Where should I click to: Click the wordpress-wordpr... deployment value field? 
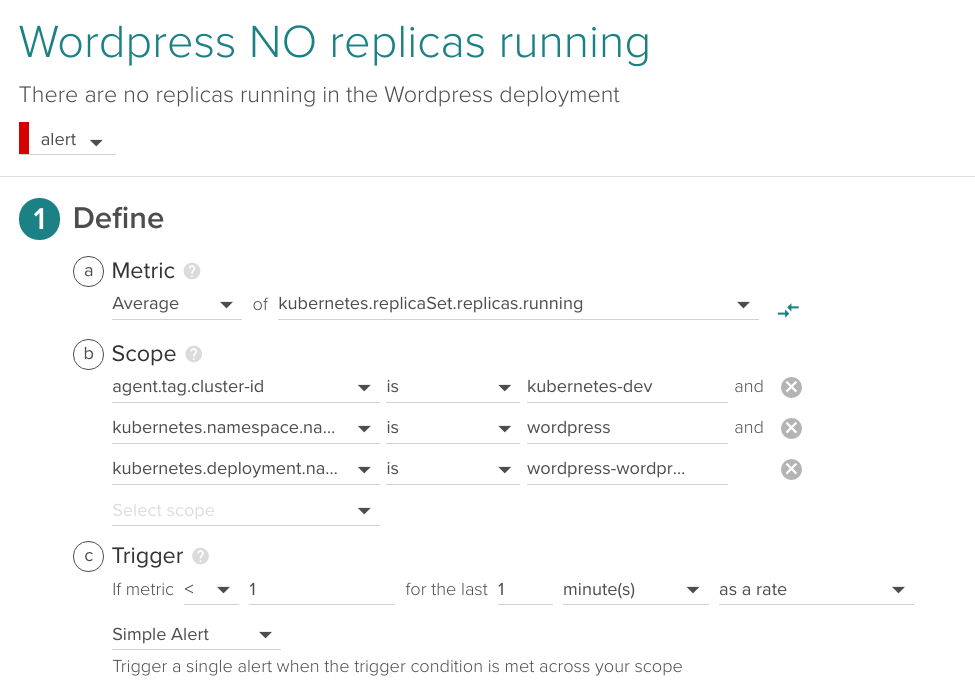(x=627, y=469)
